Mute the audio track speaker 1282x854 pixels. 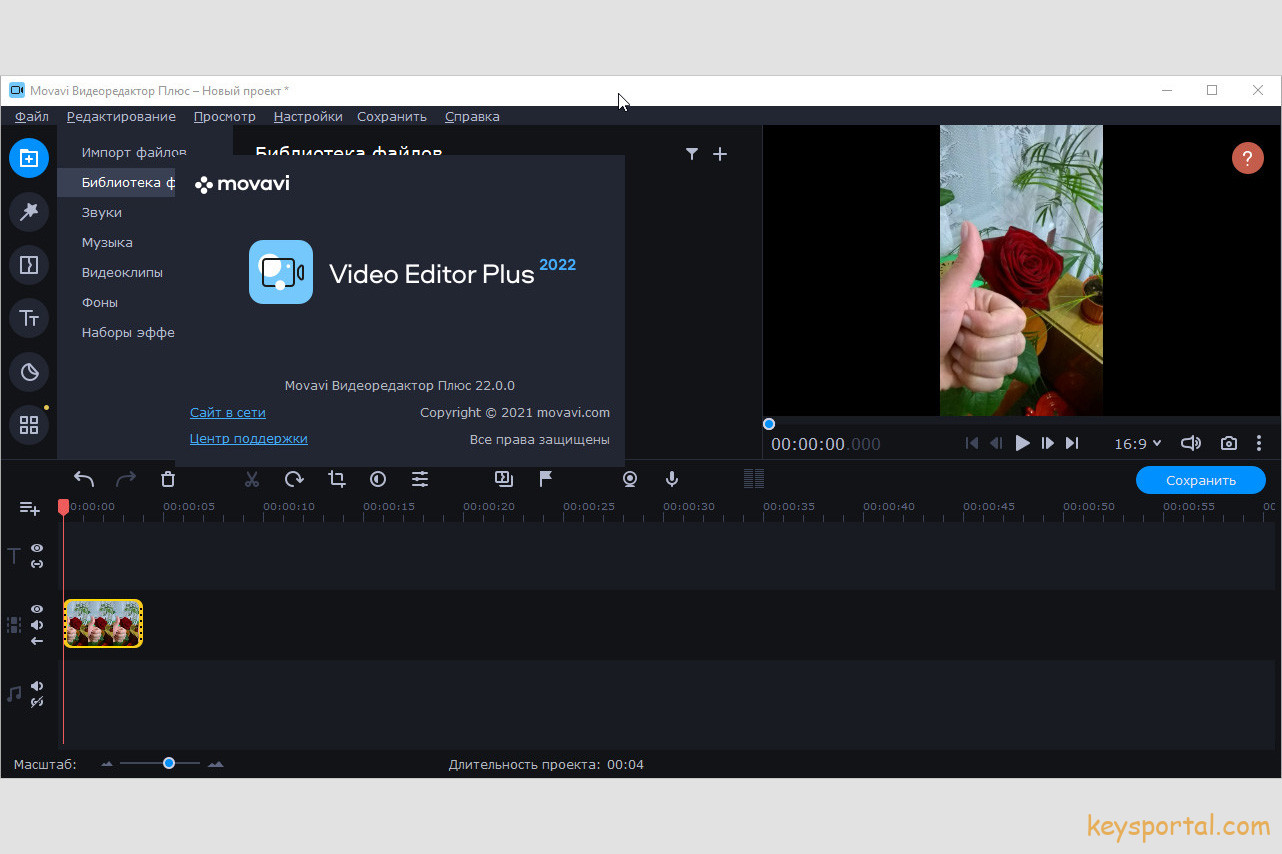(37, 686)
